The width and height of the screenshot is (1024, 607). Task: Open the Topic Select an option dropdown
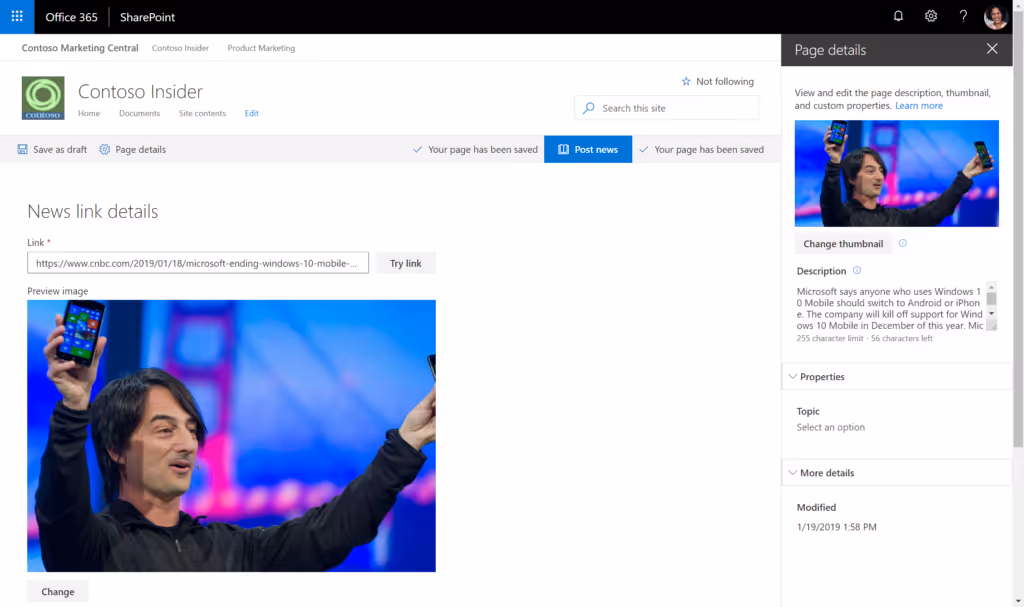tap(830, 427)
